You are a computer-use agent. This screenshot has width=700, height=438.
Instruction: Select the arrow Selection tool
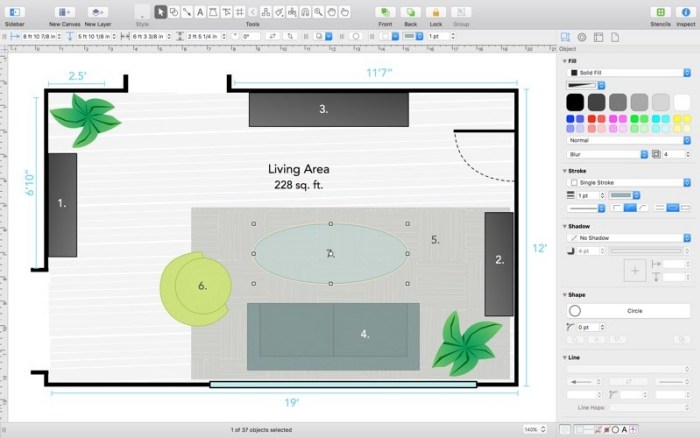(x=161, y=12)
